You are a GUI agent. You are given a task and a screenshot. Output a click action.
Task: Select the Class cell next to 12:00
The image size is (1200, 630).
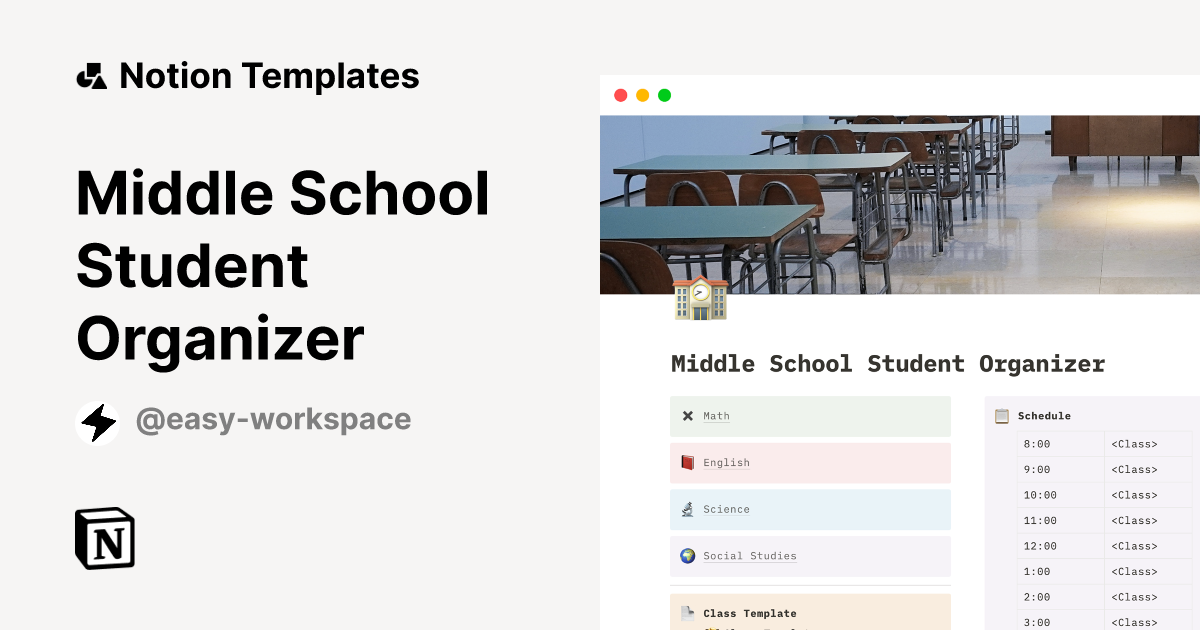[x=1134, y=546]
